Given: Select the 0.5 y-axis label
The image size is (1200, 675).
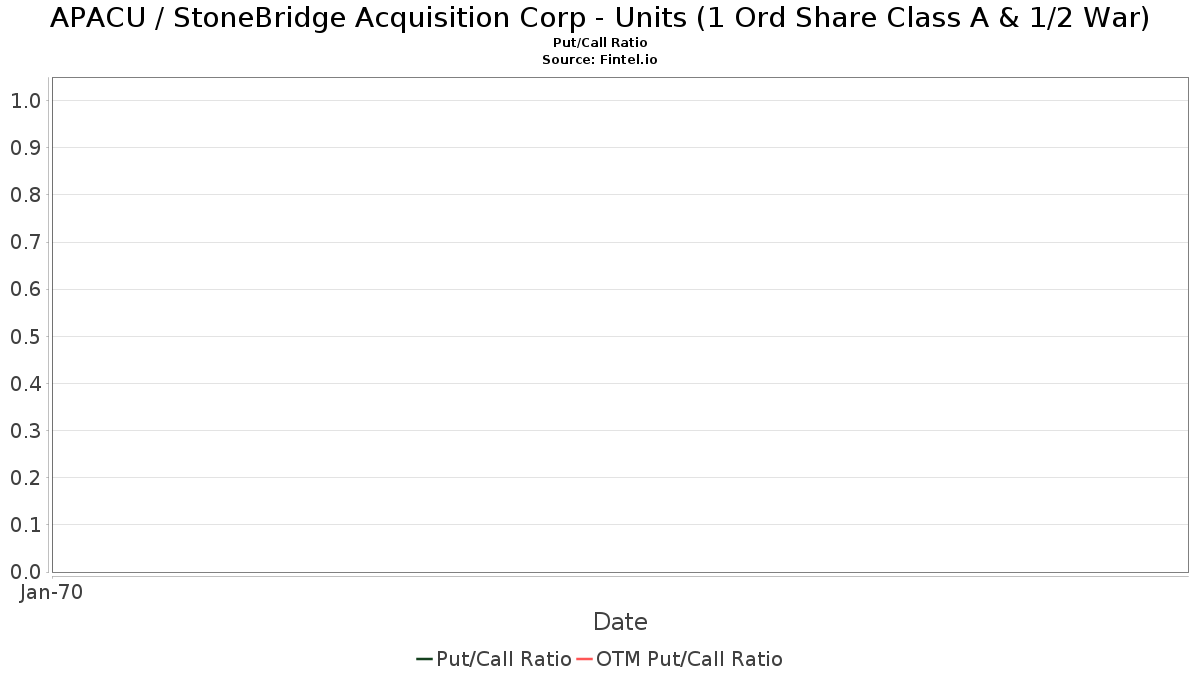Looking at the screenshot, I should click(25, 336).
